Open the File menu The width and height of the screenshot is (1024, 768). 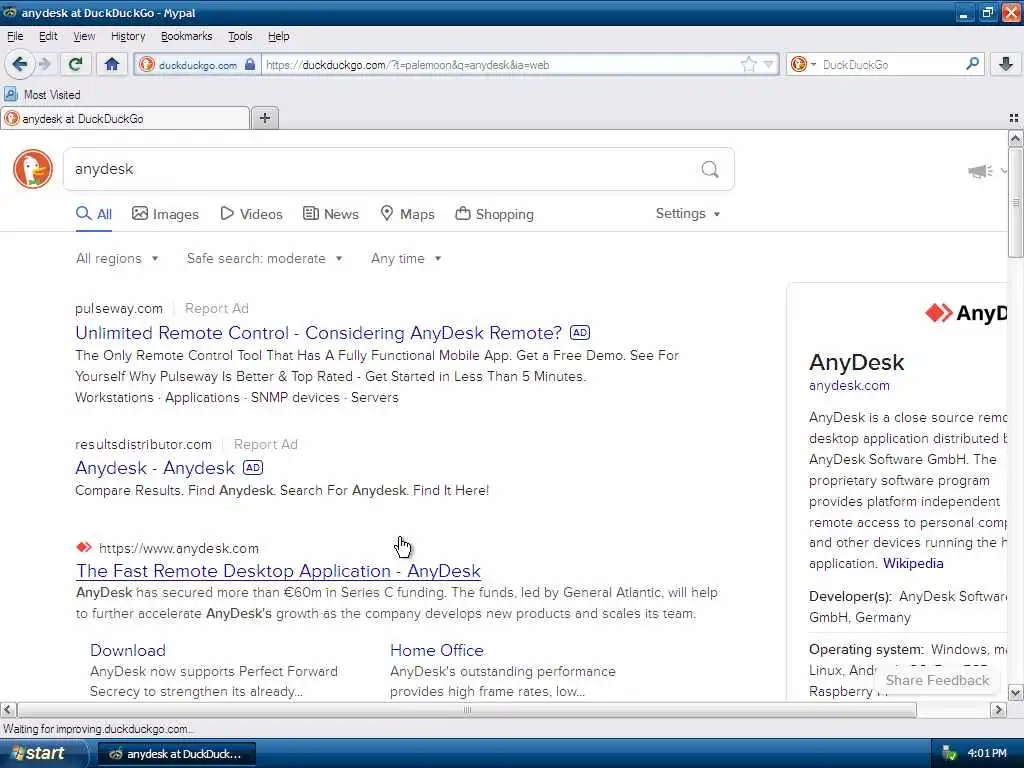click(x=15, y=36)
